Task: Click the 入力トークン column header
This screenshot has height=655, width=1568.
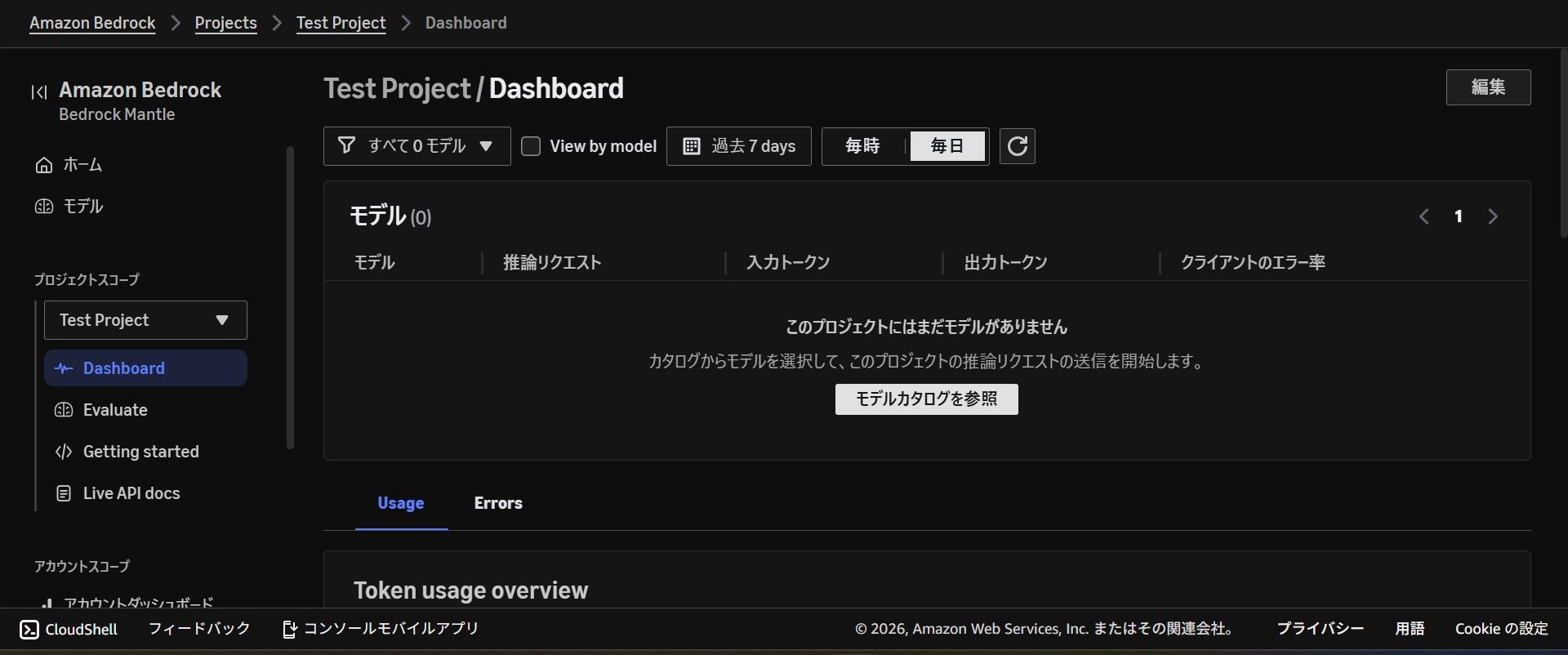Action: click(788, 263)
